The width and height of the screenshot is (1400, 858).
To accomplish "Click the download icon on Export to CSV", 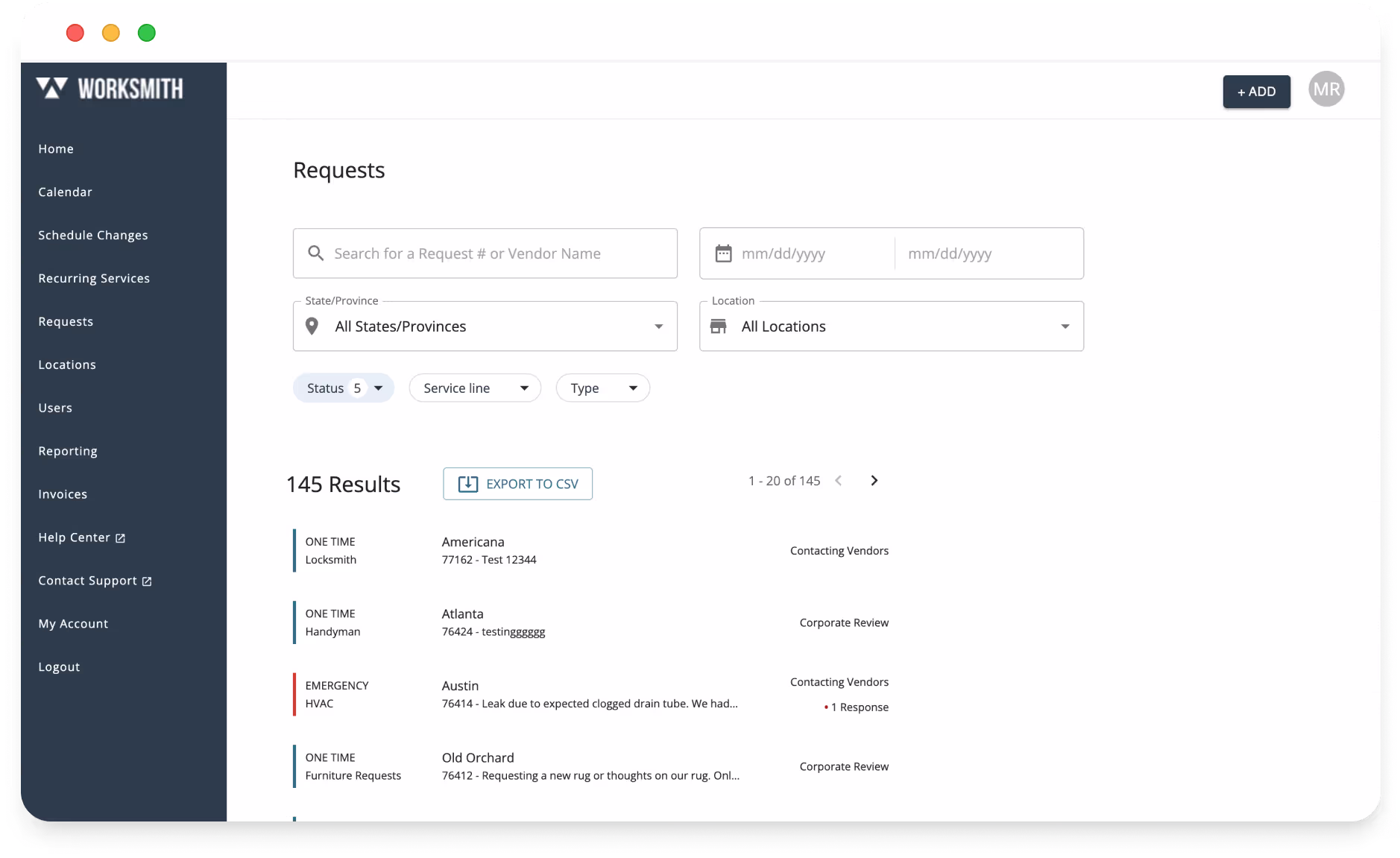I will coord(467,484).
